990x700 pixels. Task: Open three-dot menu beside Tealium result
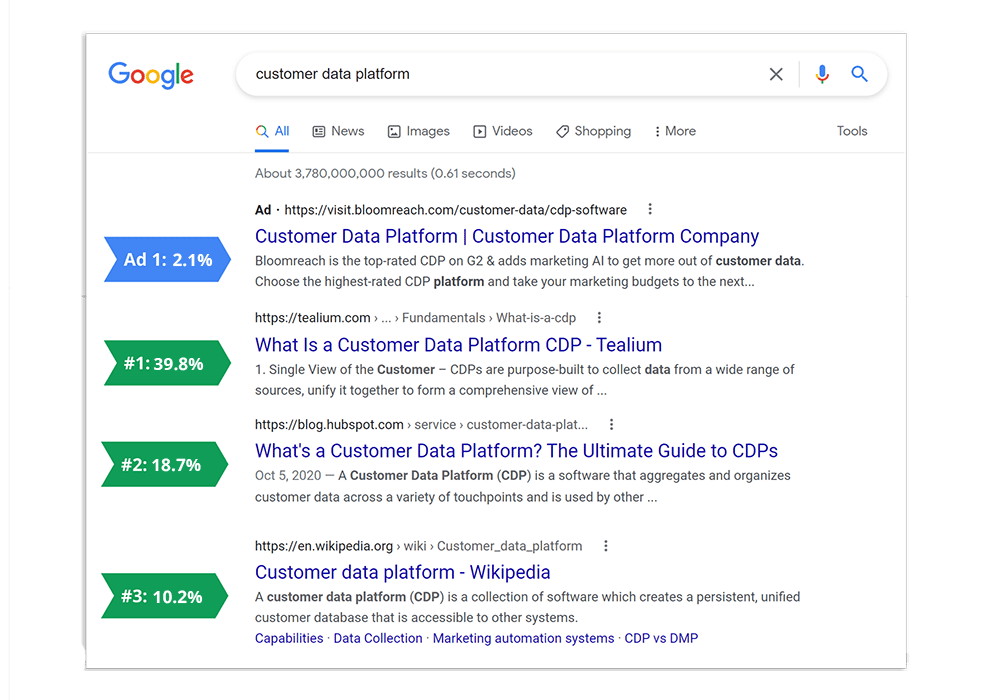599,318
